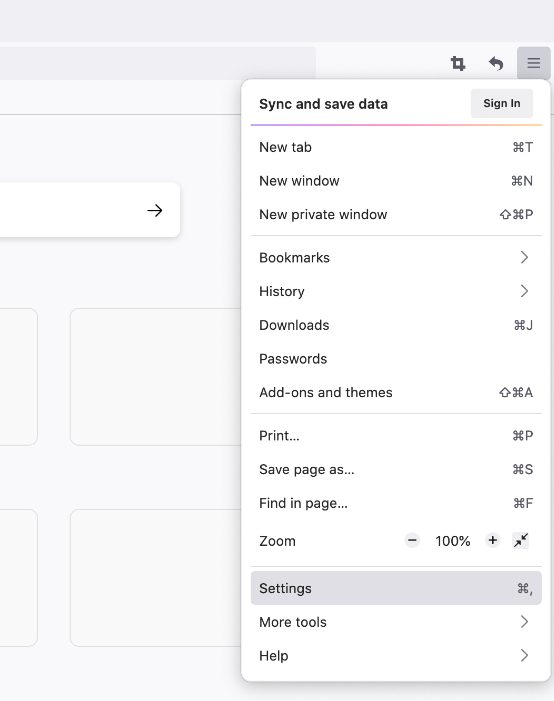Open Settings from the menu
The height and width of the screenshot is (701, 554).
coord(396,588)
